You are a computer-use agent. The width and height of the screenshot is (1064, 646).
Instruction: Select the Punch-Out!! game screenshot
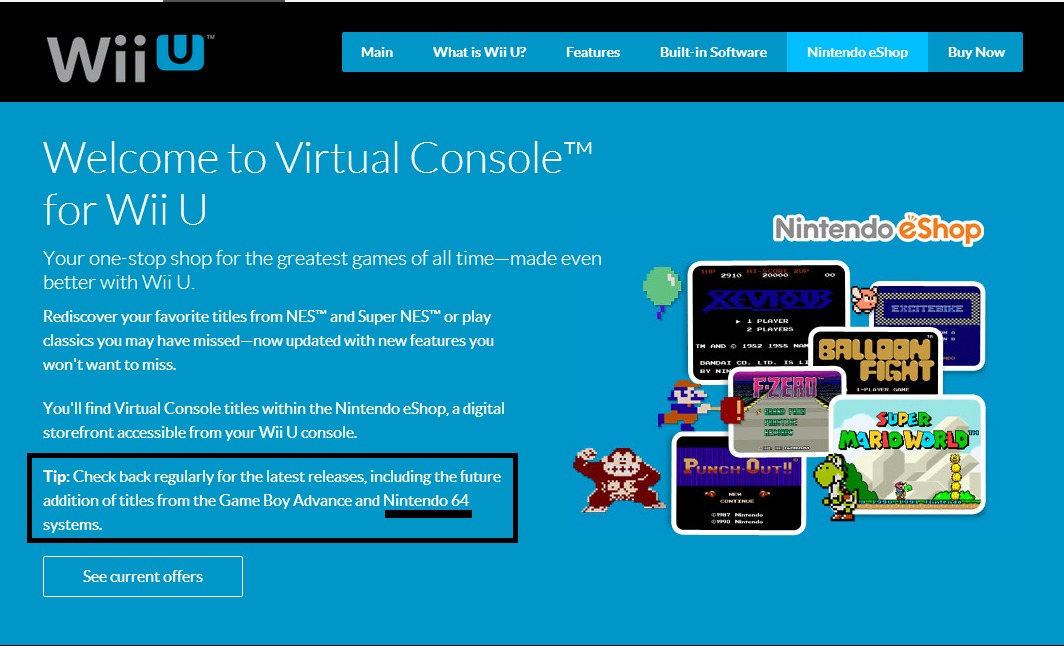[738, 483]
